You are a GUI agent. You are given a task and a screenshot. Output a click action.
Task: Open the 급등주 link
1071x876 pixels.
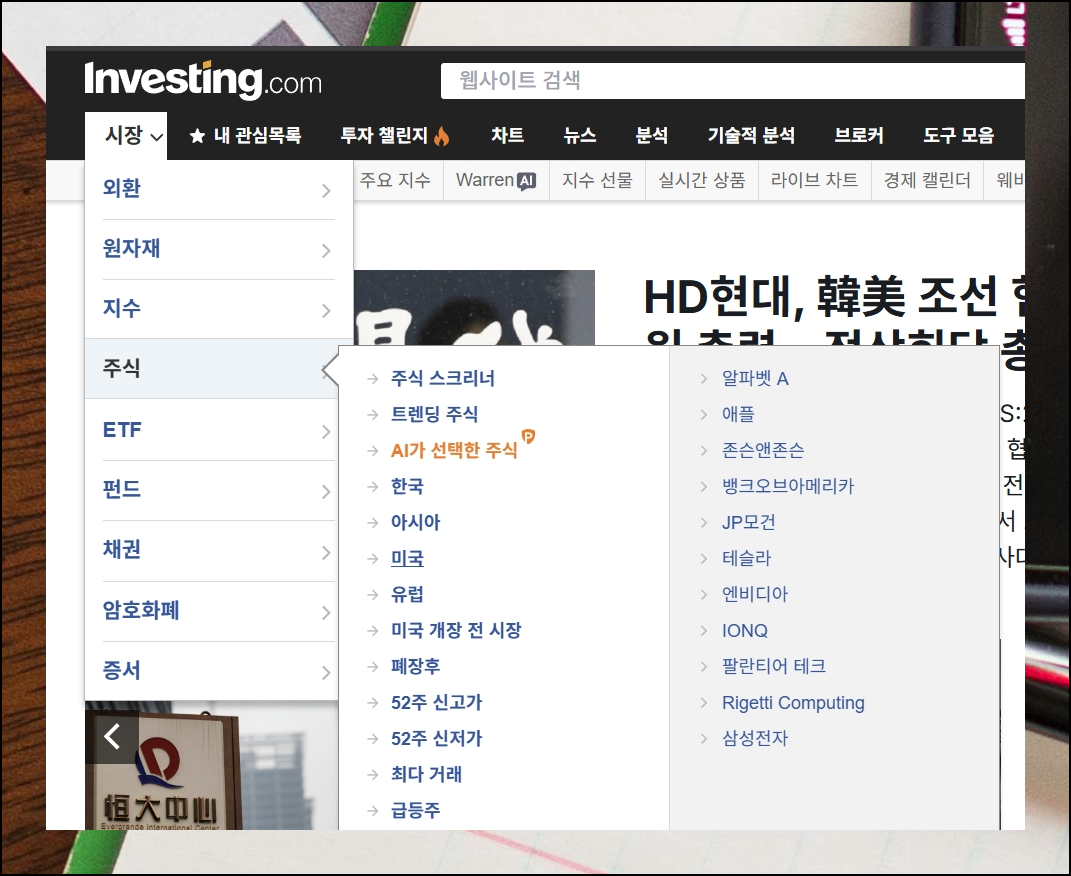(415, 810)
